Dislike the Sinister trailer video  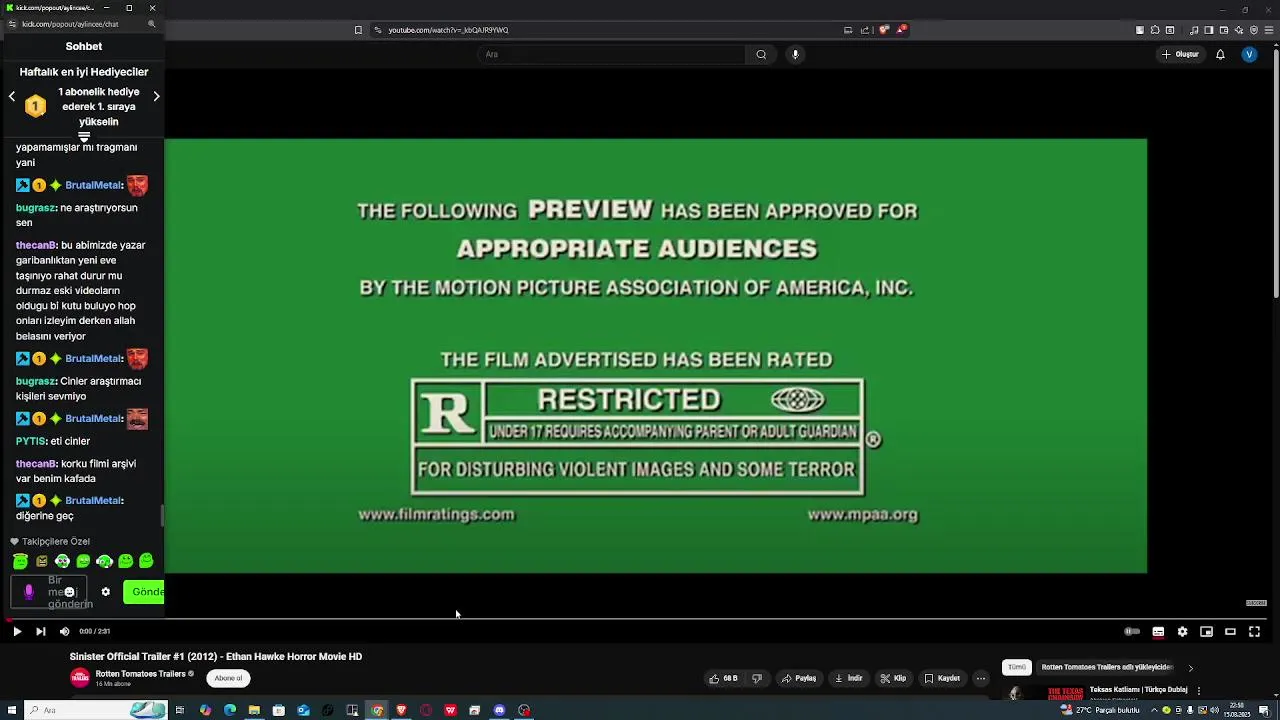tap(757, 678)
